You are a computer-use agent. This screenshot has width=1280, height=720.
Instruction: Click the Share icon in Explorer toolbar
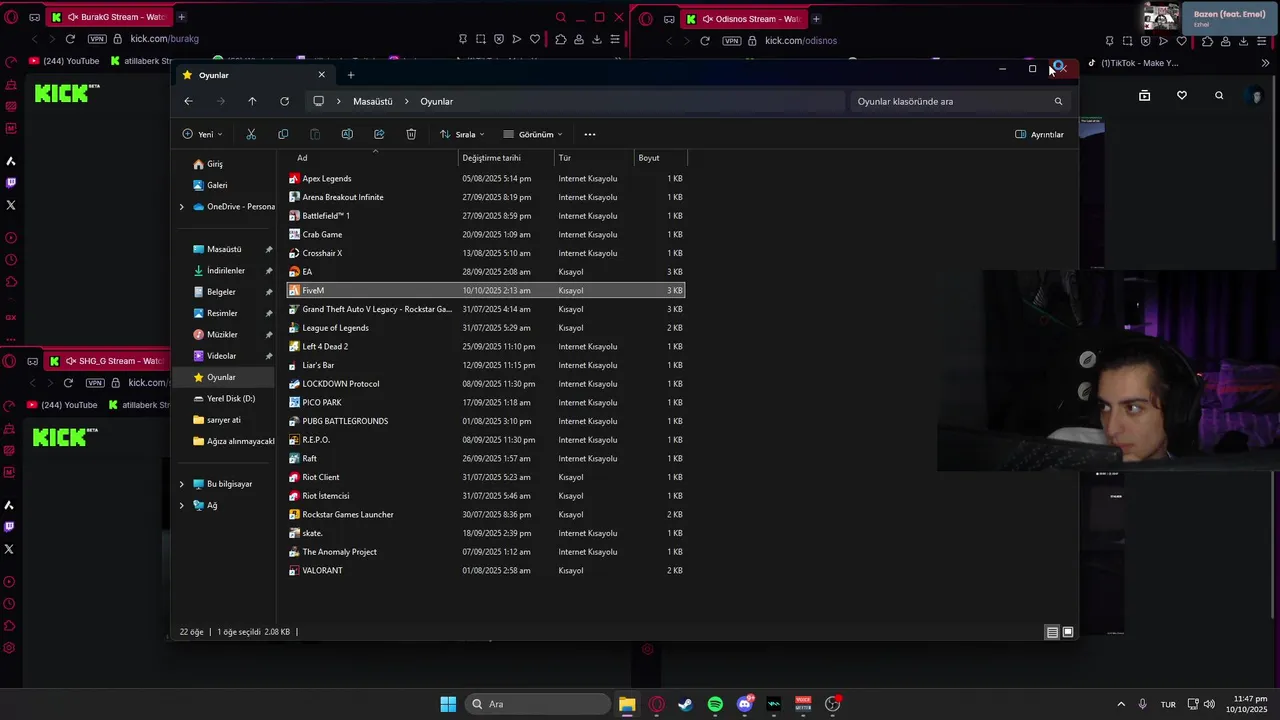pos(379,134)
